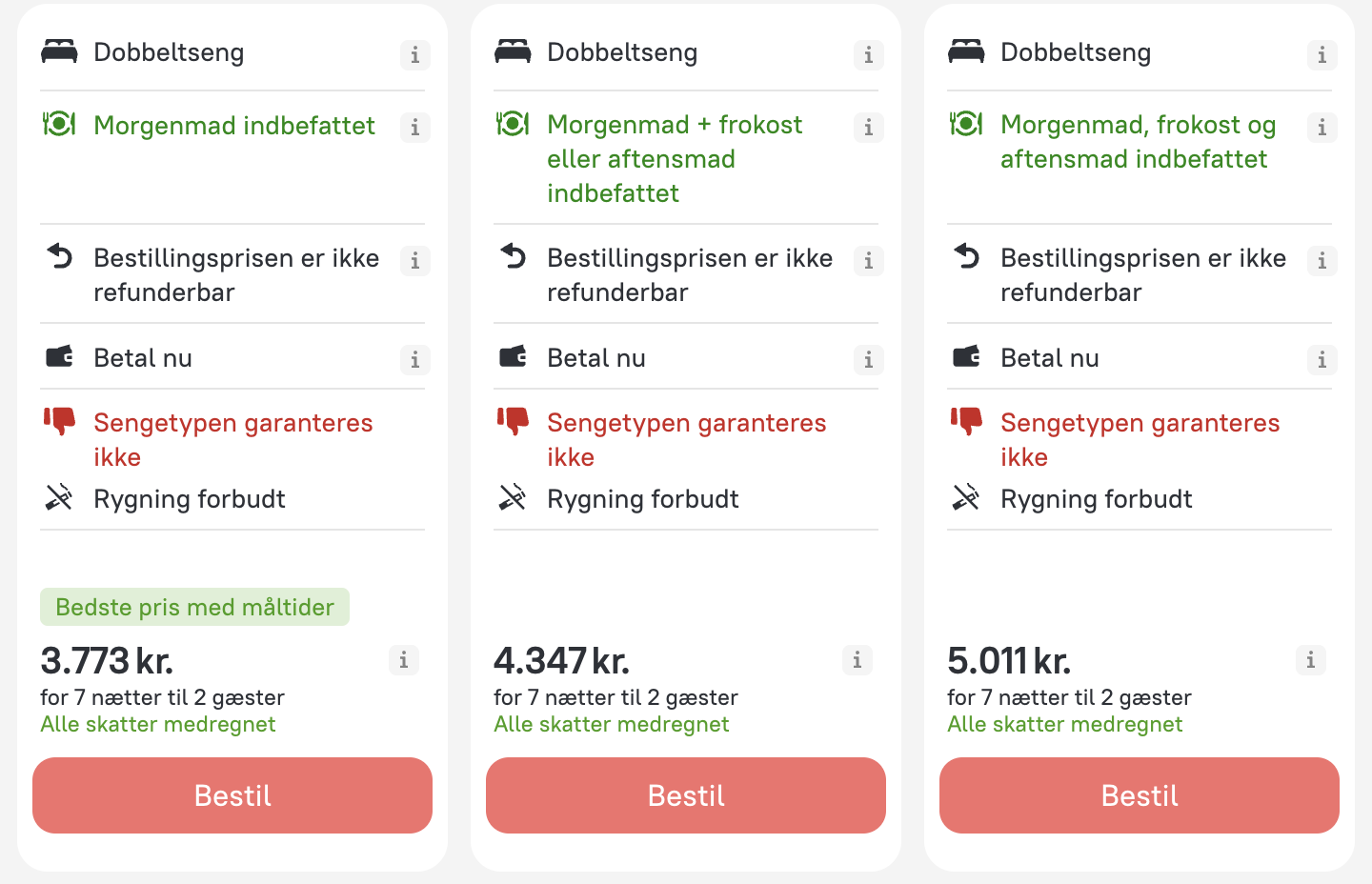The height and width of the screenshot is (884, 1372).
Task: Click the 'Bedste pris med måltider' badge
Action: tap(194, 608)
